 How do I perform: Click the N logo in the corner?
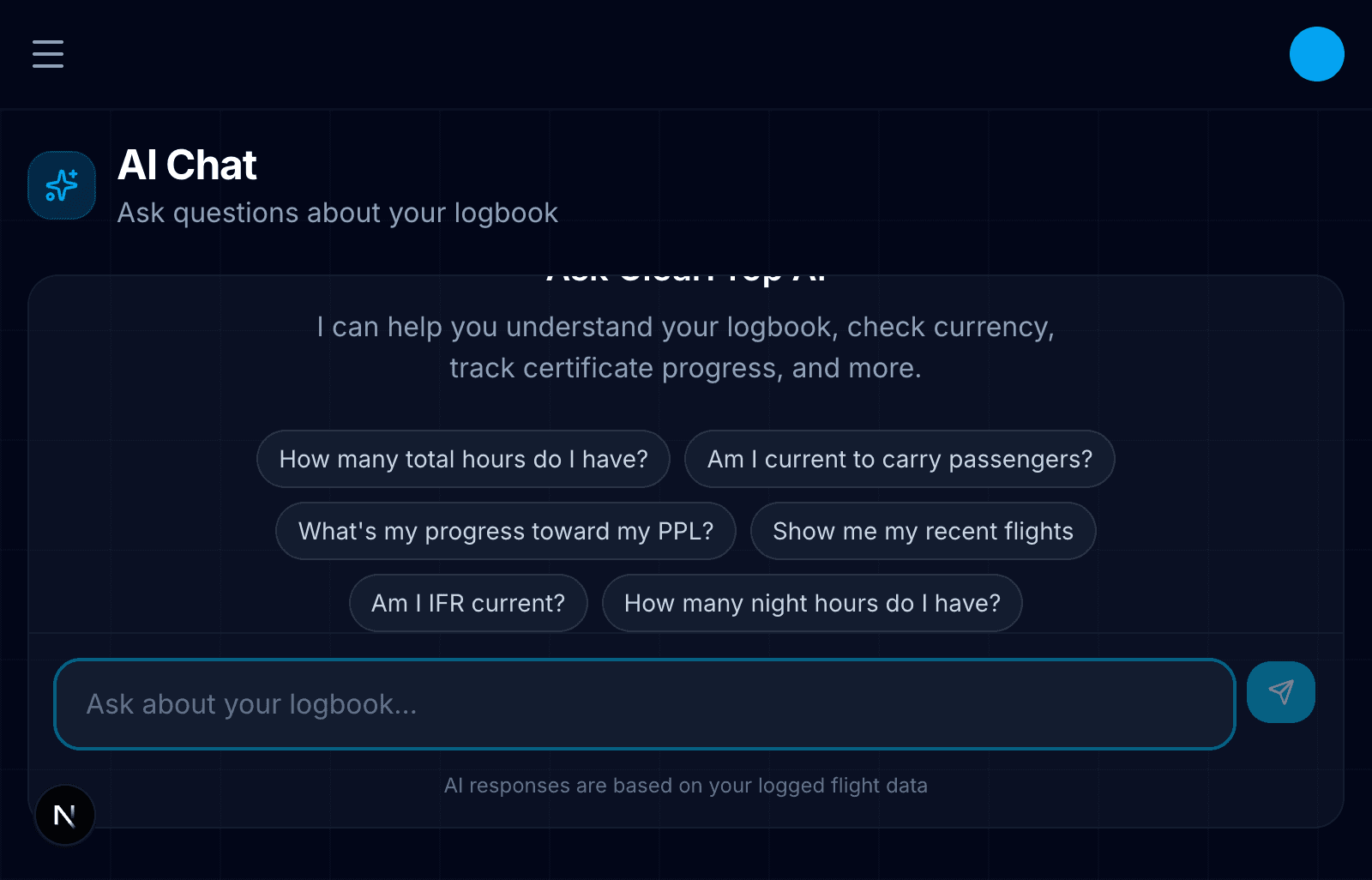[x=65, y=815]
